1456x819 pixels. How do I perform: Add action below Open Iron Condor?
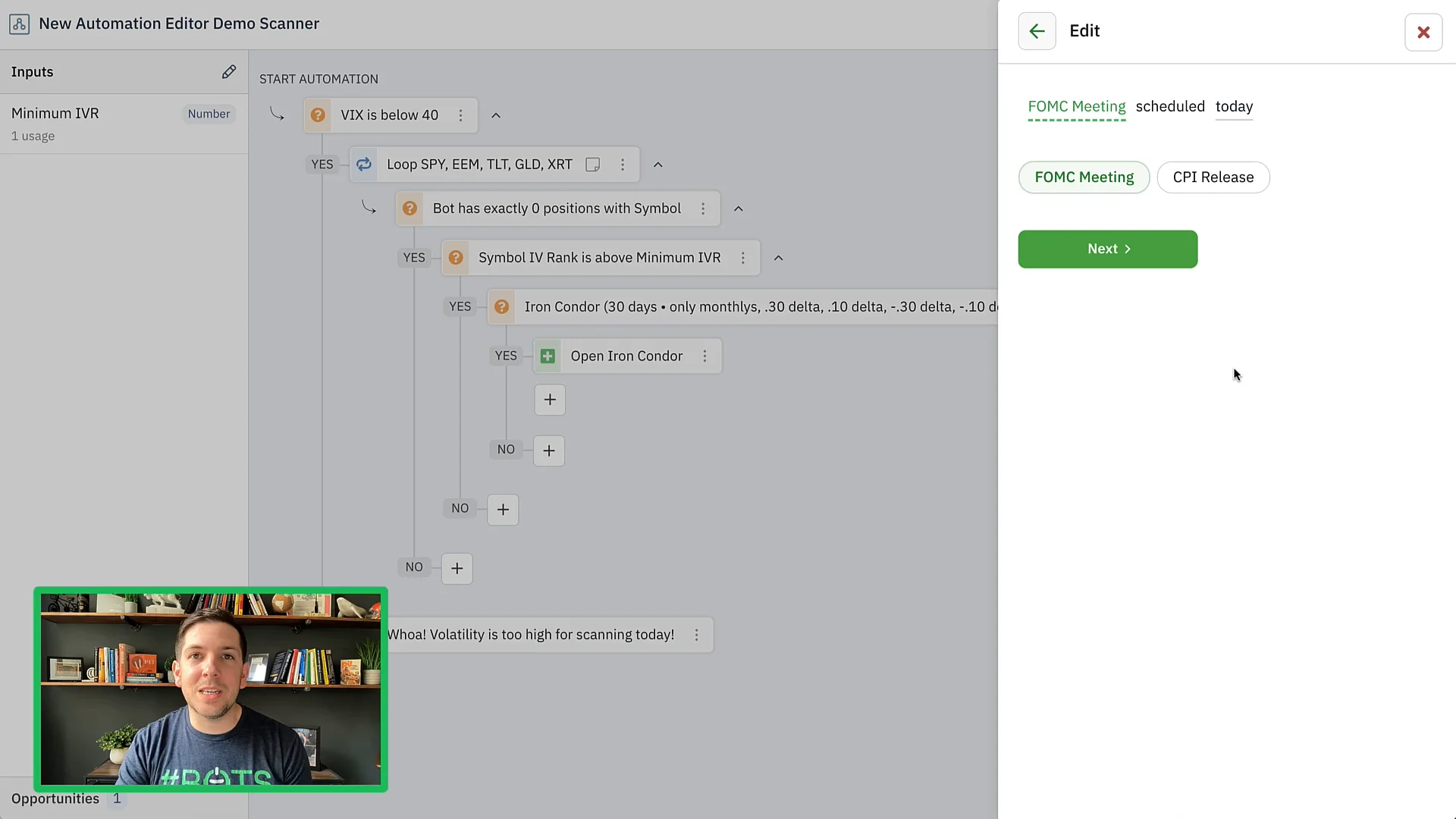550,400
